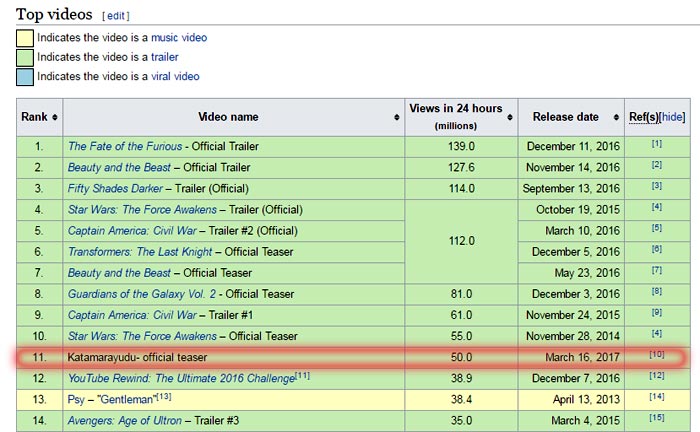Select the March 16, 2017 date cell

coord(571,357)
